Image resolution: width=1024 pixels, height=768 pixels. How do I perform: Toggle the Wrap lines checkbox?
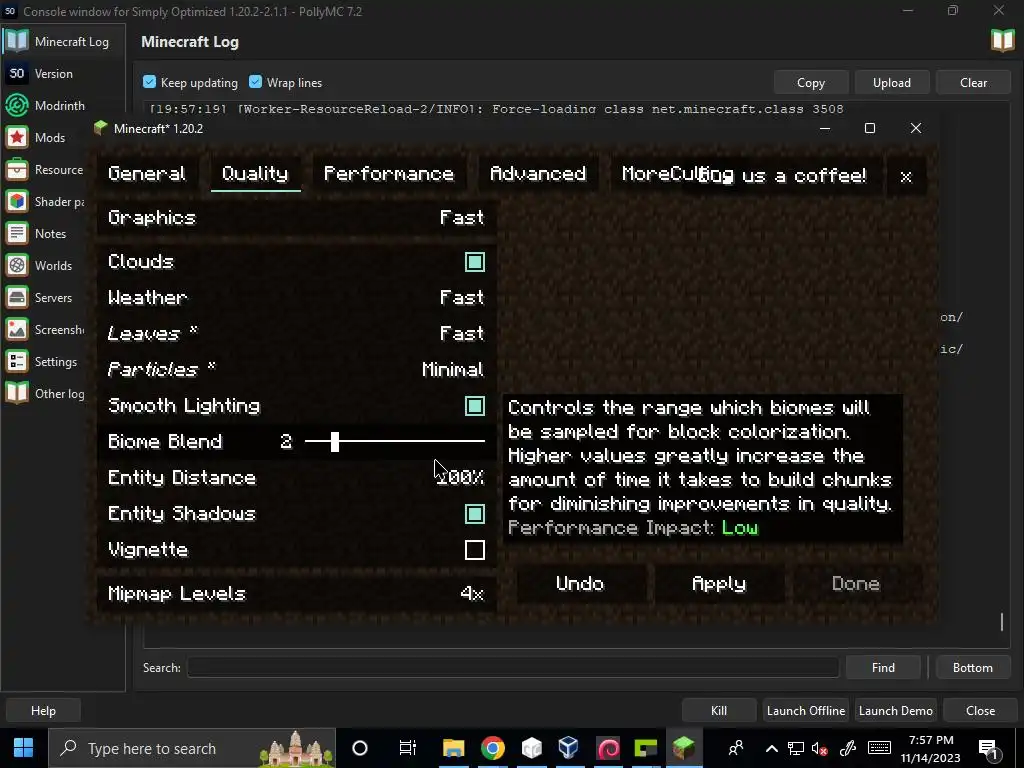tap(255, 82)
